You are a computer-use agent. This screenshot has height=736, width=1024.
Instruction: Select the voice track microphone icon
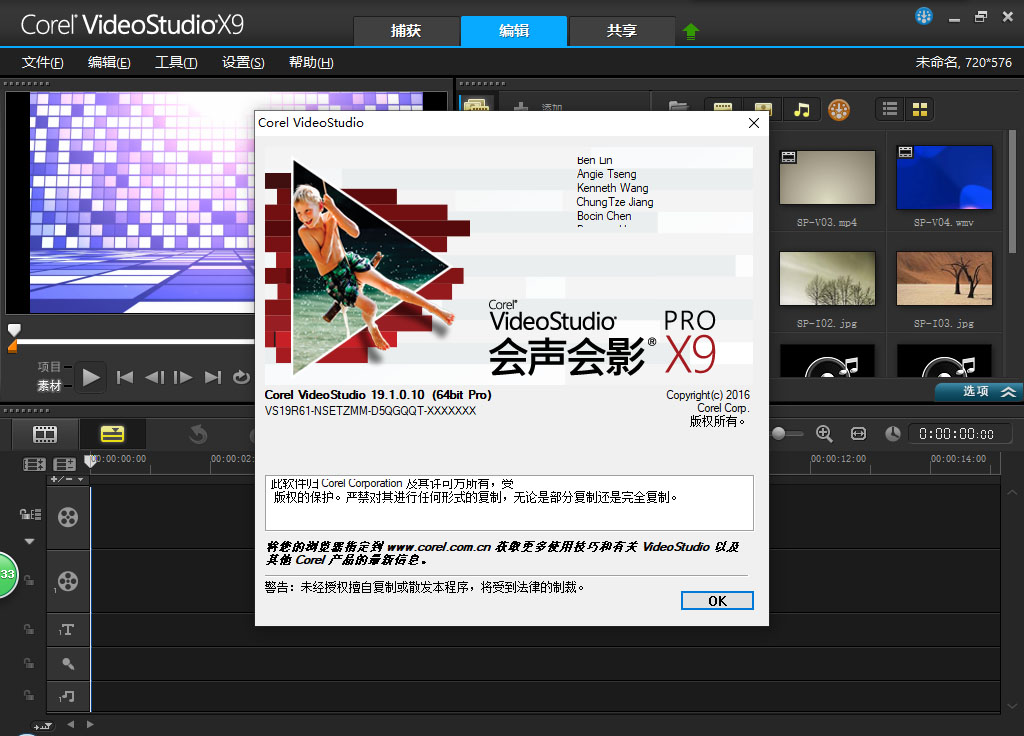[68, 664]
